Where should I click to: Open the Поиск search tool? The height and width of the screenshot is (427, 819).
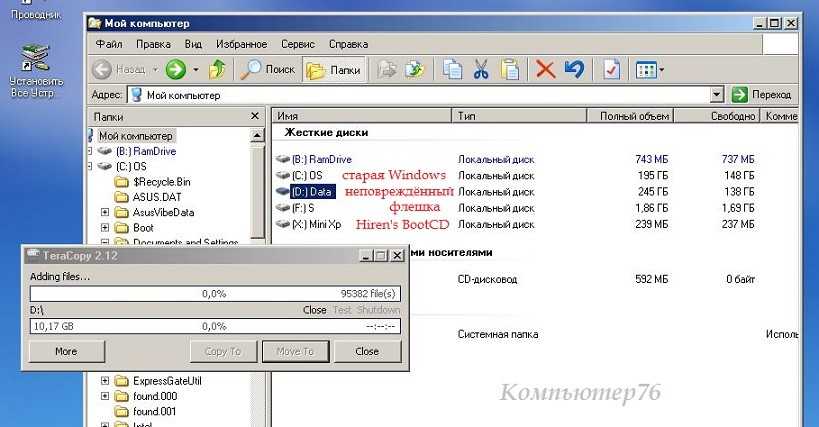(x=267, y=69)
